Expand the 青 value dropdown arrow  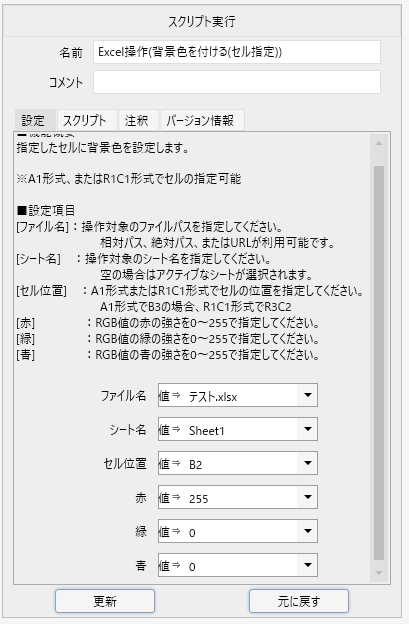(307, 565)
